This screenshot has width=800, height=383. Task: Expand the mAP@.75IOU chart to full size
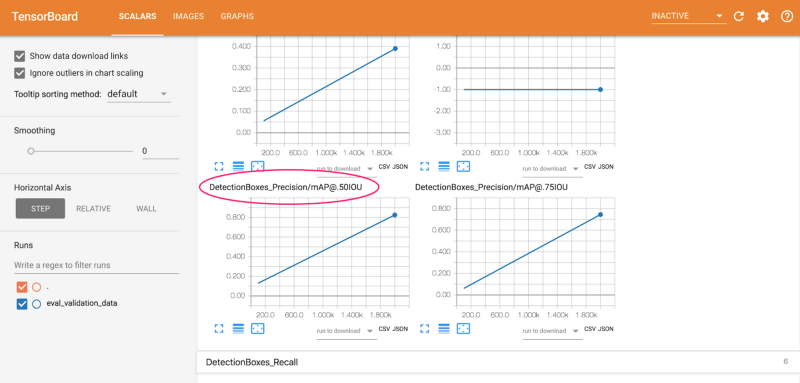click(424, 329)
